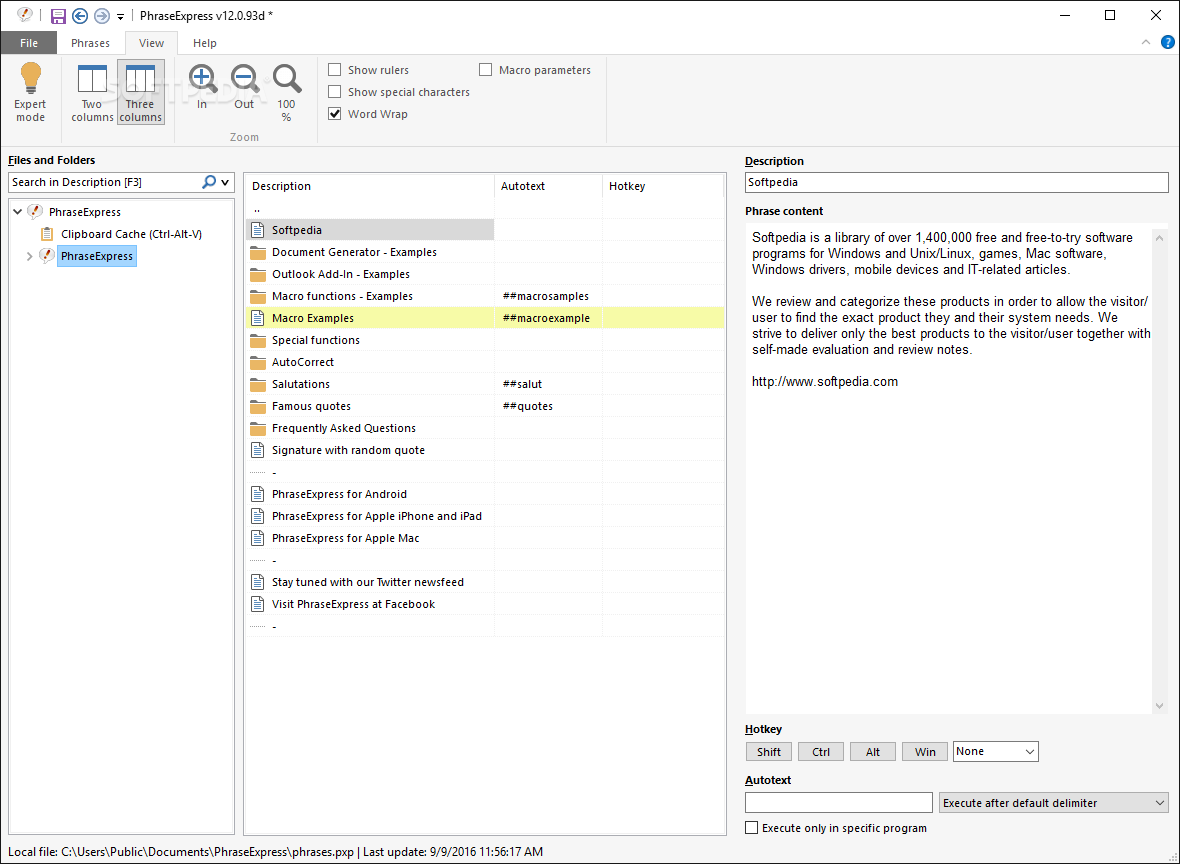Enable the Show rulers checkbox
This screenshot has height=864, width=1180.
pos(335,70)
